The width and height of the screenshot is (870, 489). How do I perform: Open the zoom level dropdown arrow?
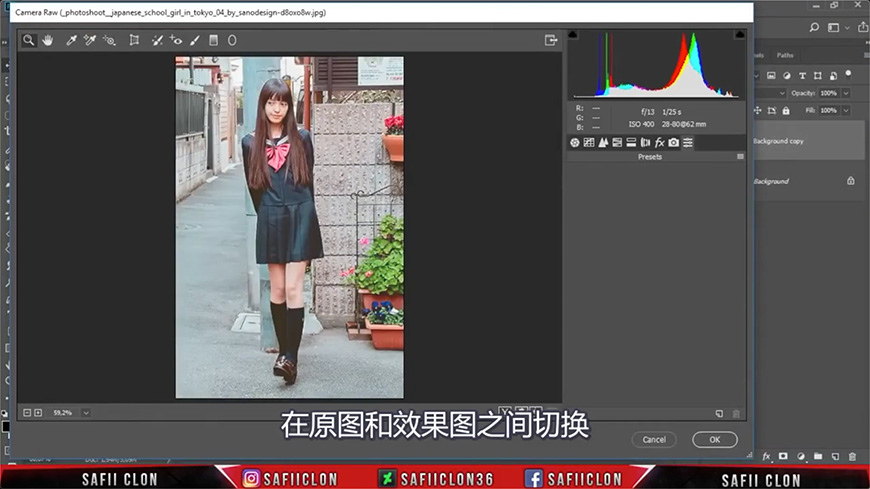click(85, 412)
